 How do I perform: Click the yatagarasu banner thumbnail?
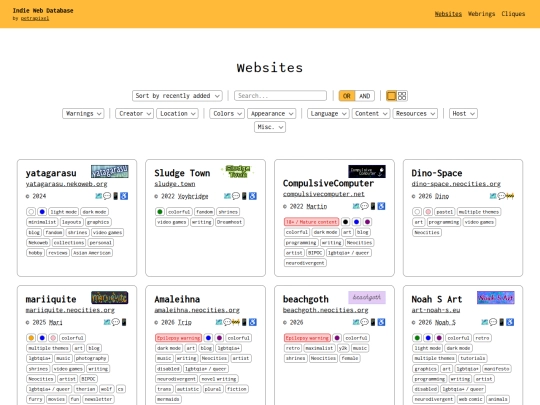[110, 172]
